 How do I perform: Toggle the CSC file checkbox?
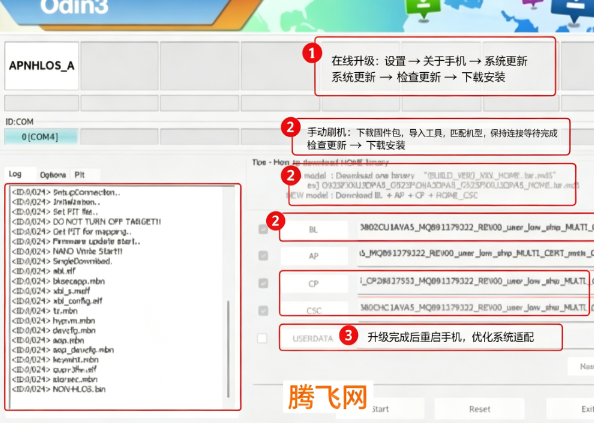point(263,311)
